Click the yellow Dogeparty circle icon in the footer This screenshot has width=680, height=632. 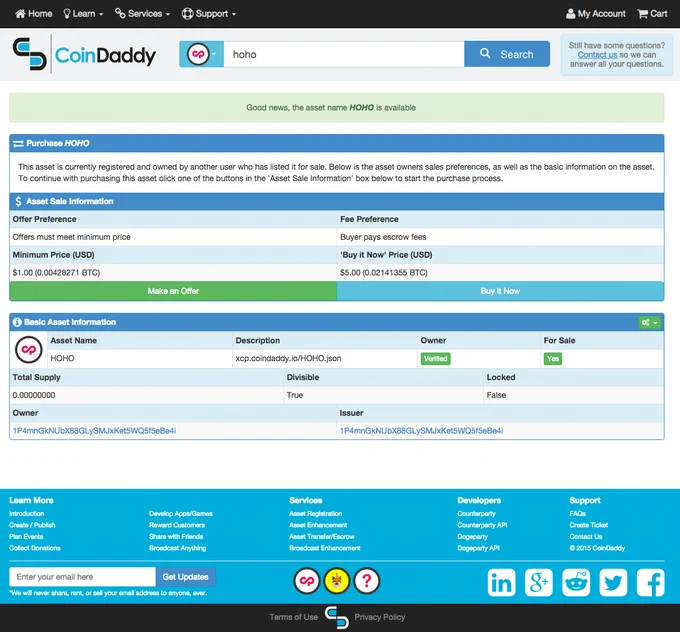(337, 581)
